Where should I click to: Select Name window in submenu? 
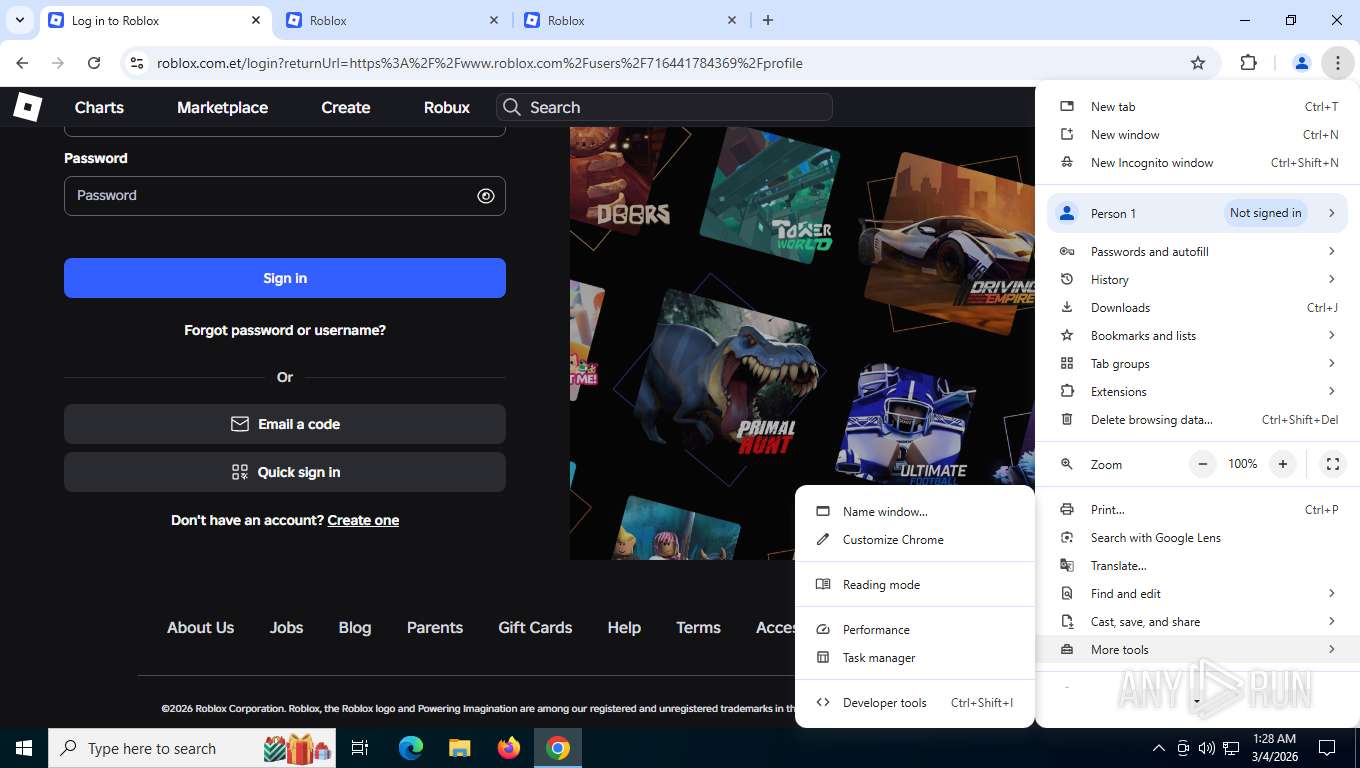pyautogui.click(x=915, y=512)
